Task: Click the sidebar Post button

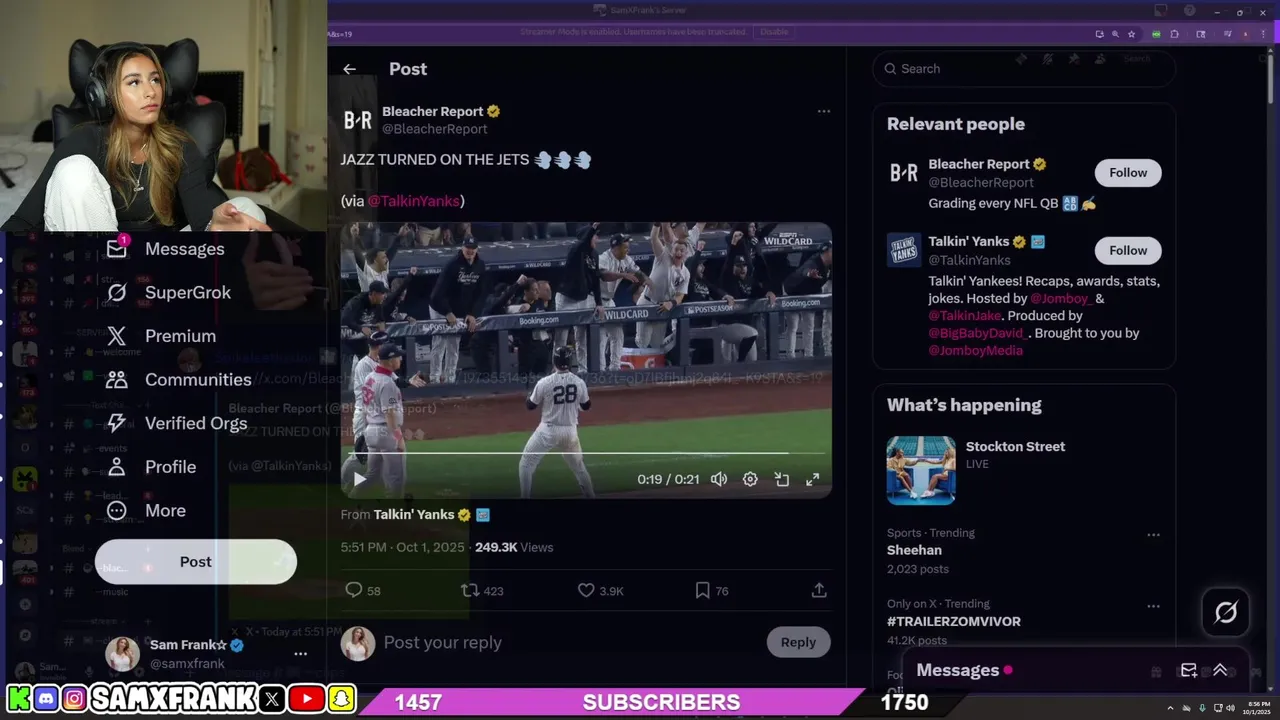Action: click(x=196, y=562)
